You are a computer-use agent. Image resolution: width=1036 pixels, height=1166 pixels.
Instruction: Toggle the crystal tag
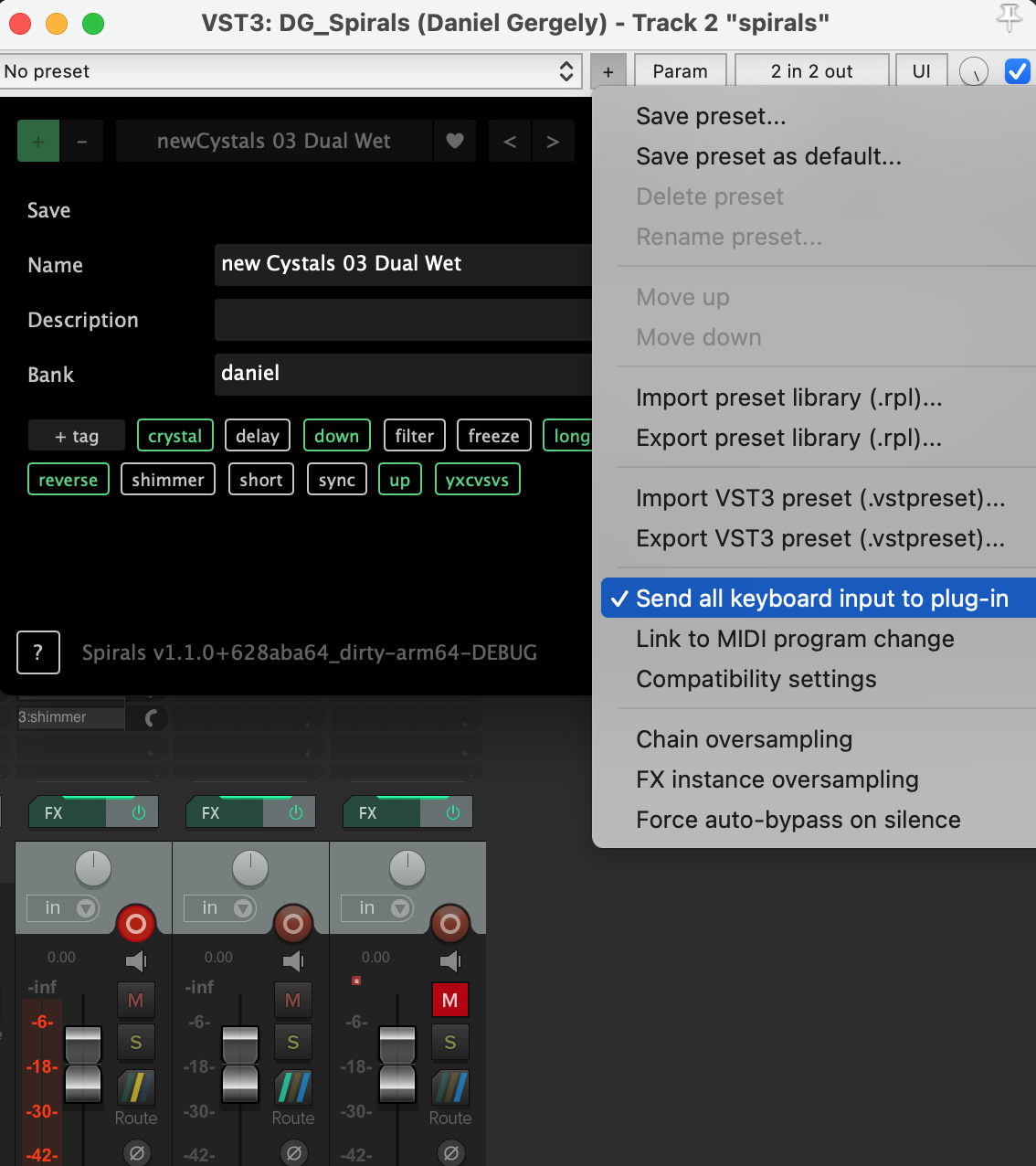174,436
